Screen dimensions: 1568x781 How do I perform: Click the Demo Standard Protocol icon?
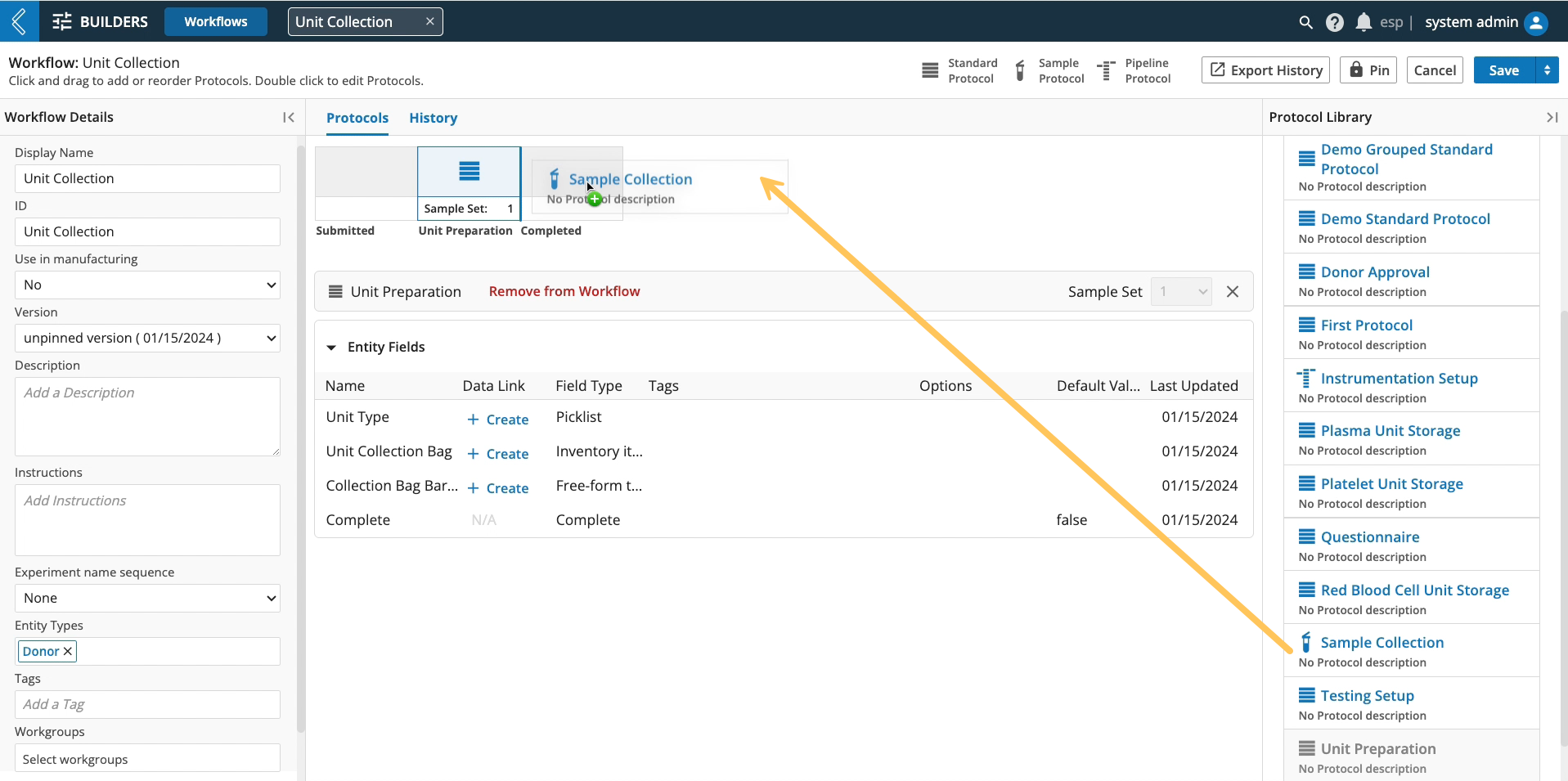tap(1307, 219)
